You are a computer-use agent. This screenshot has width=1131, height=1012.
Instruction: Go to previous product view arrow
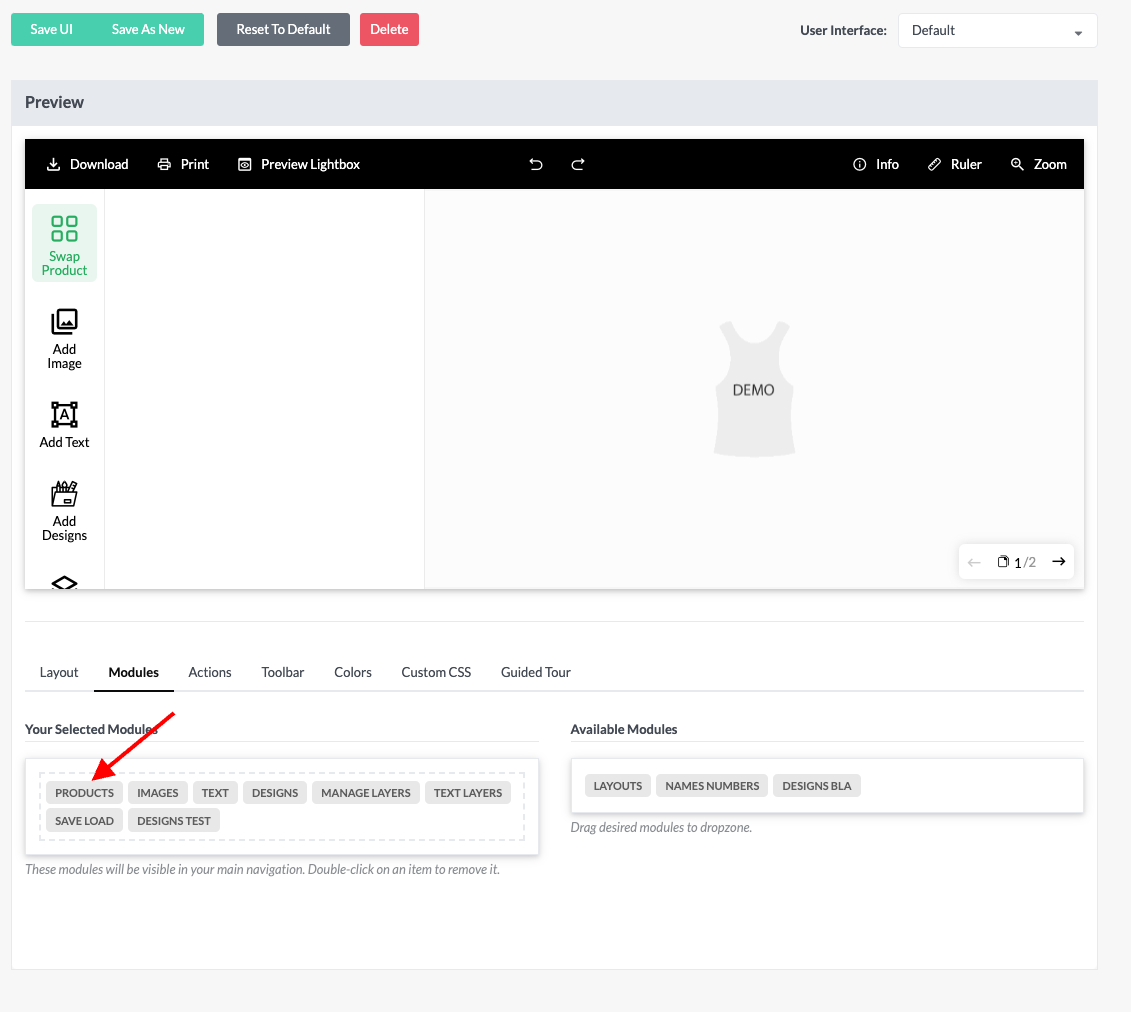coord(974,562)
